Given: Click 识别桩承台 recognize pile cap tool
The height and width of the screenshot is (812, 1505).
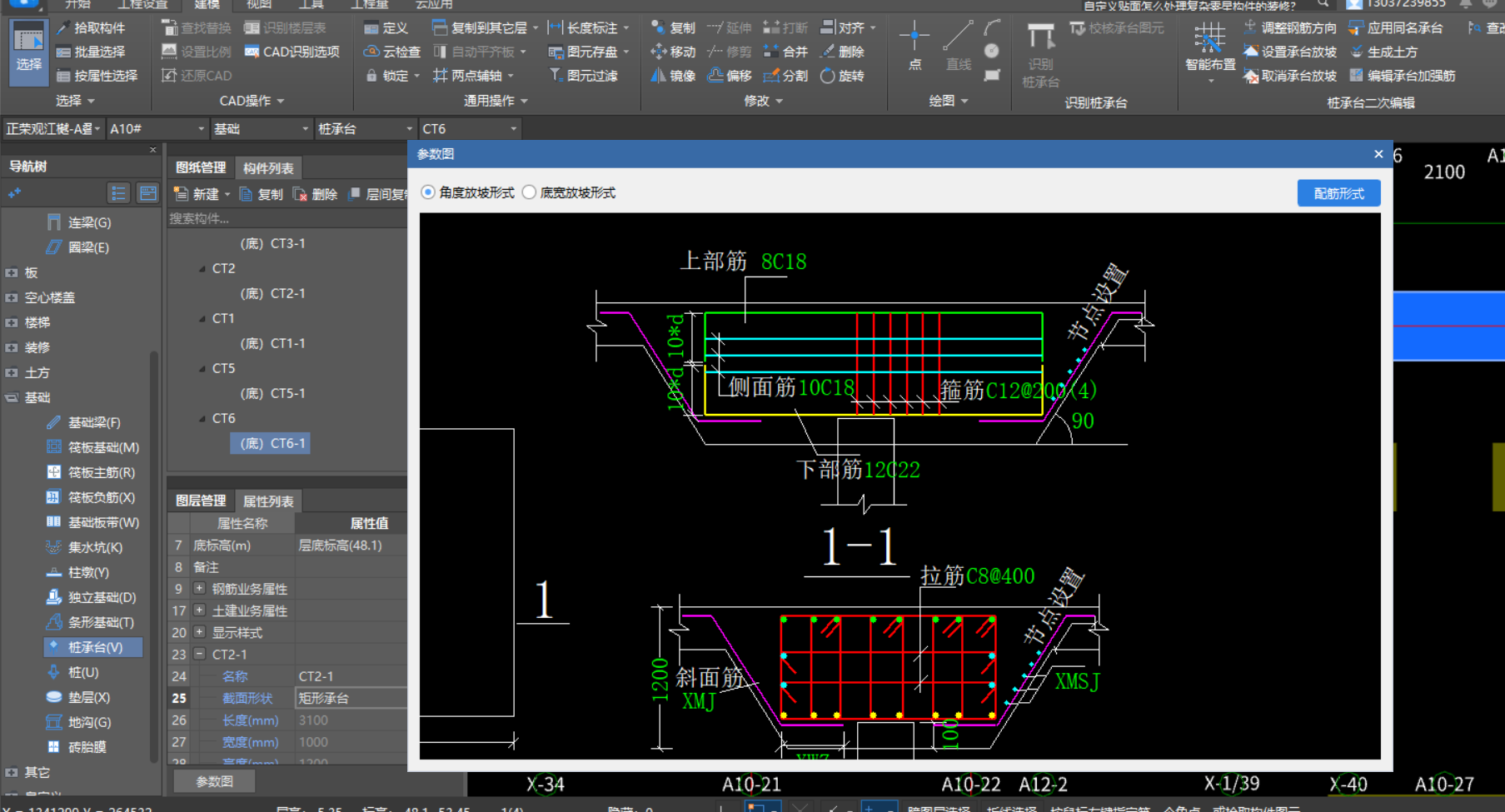Looking at the screenshot, I should [1040, 55].
